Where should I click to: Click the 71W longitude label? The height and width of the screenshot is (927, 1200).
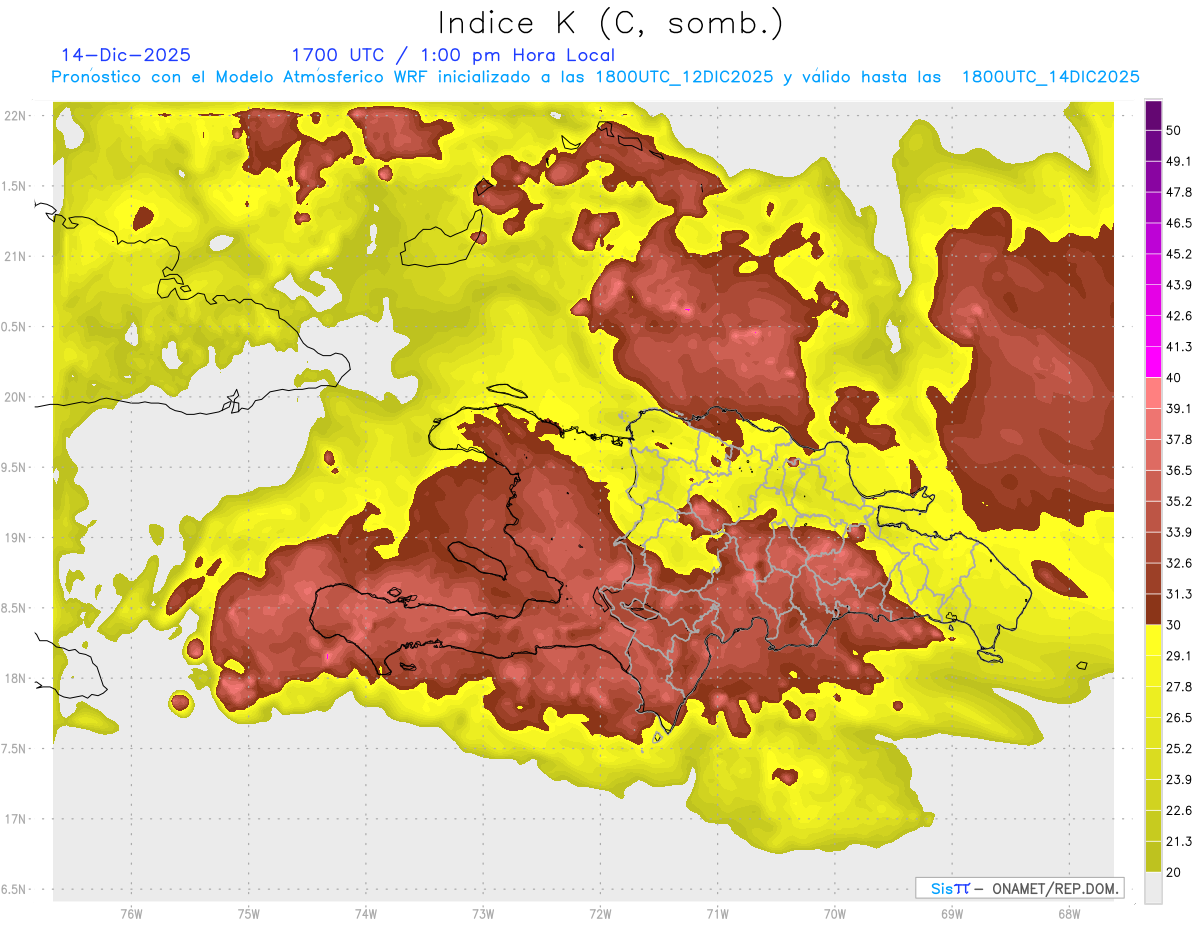tap(716, 913)
